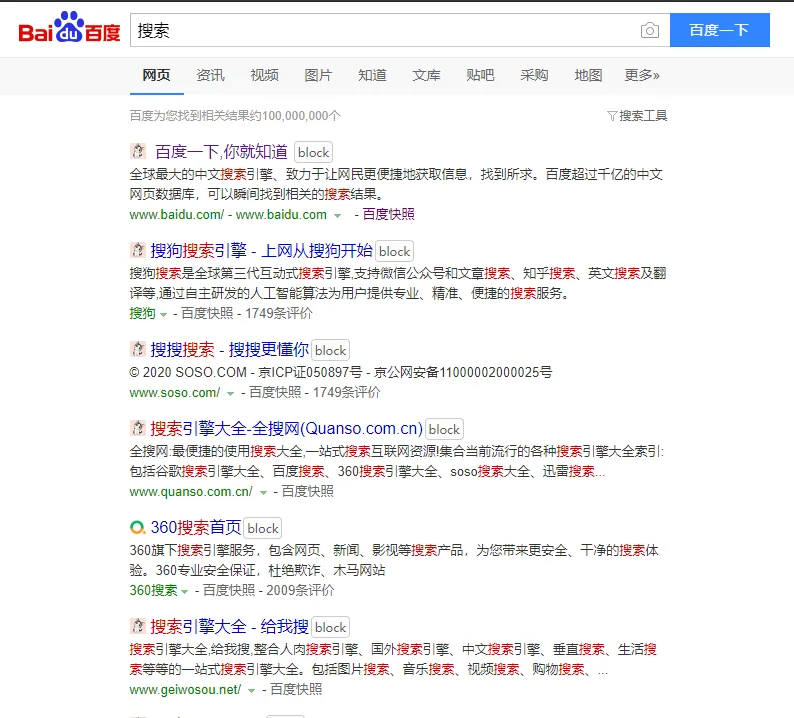Click 1749条评价 under 搜狗 result
Screen dimensions: 794x718
[x=279, y=313]
